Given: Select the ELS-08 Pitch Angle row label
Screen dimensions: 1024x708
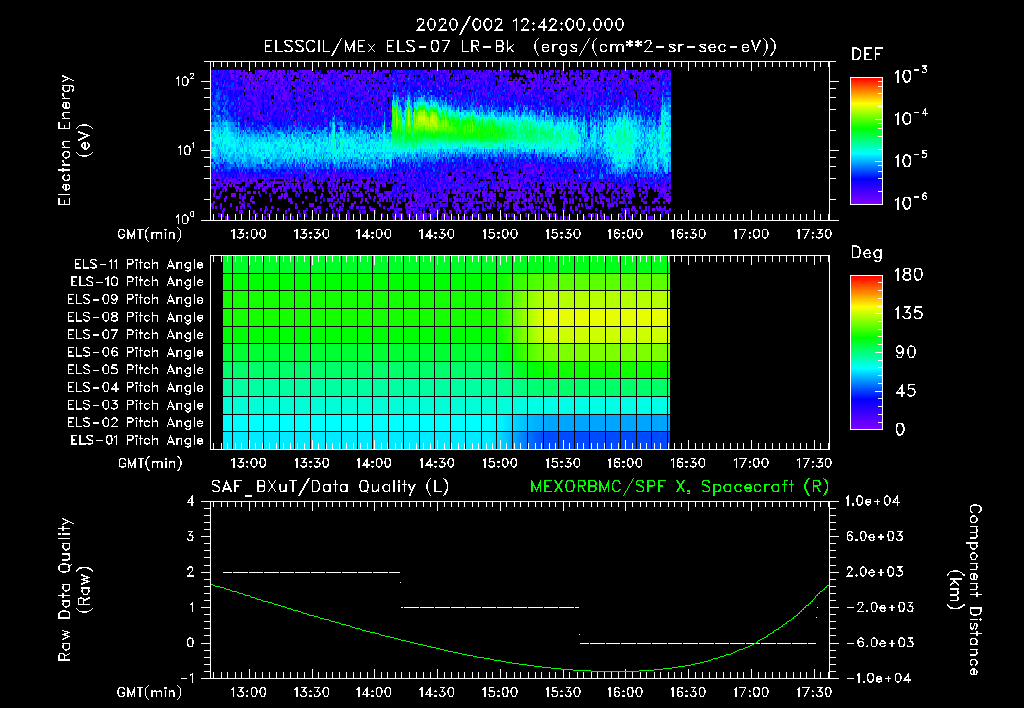Looking at the screenshot, I should pyautogui.click(x=136, y=317).
